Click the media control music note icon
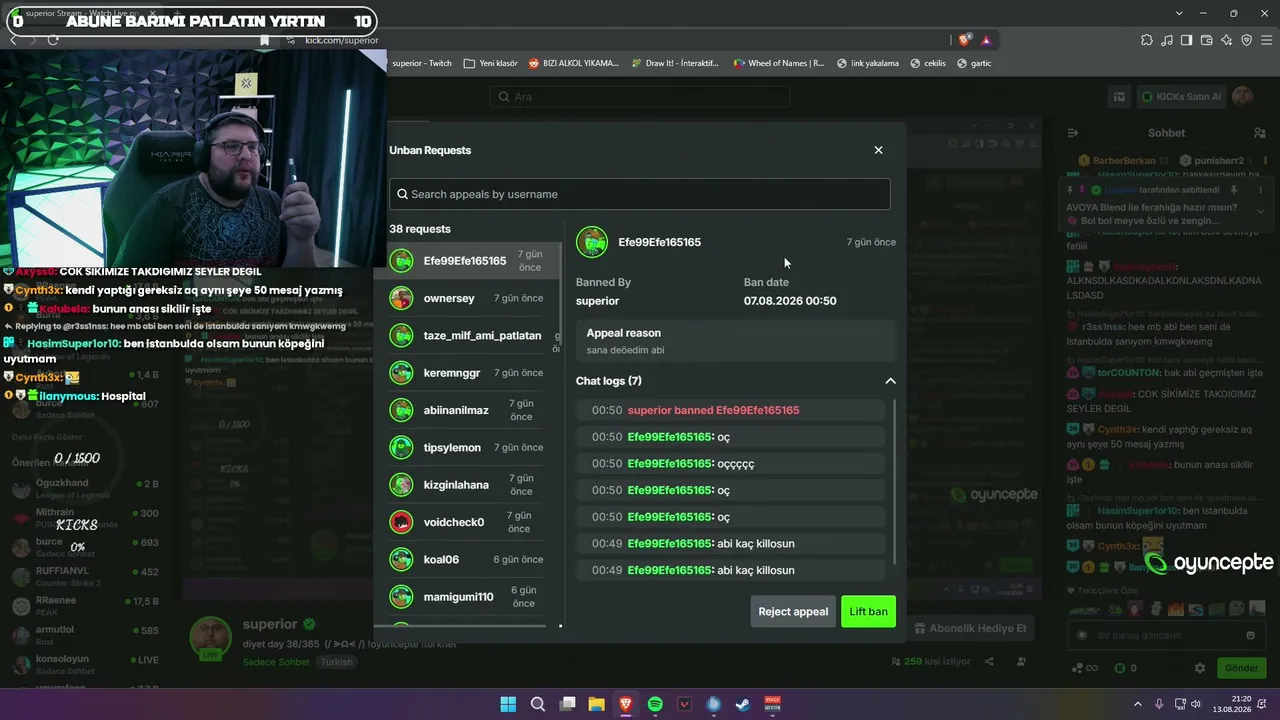 click(x=1167, y=40)
